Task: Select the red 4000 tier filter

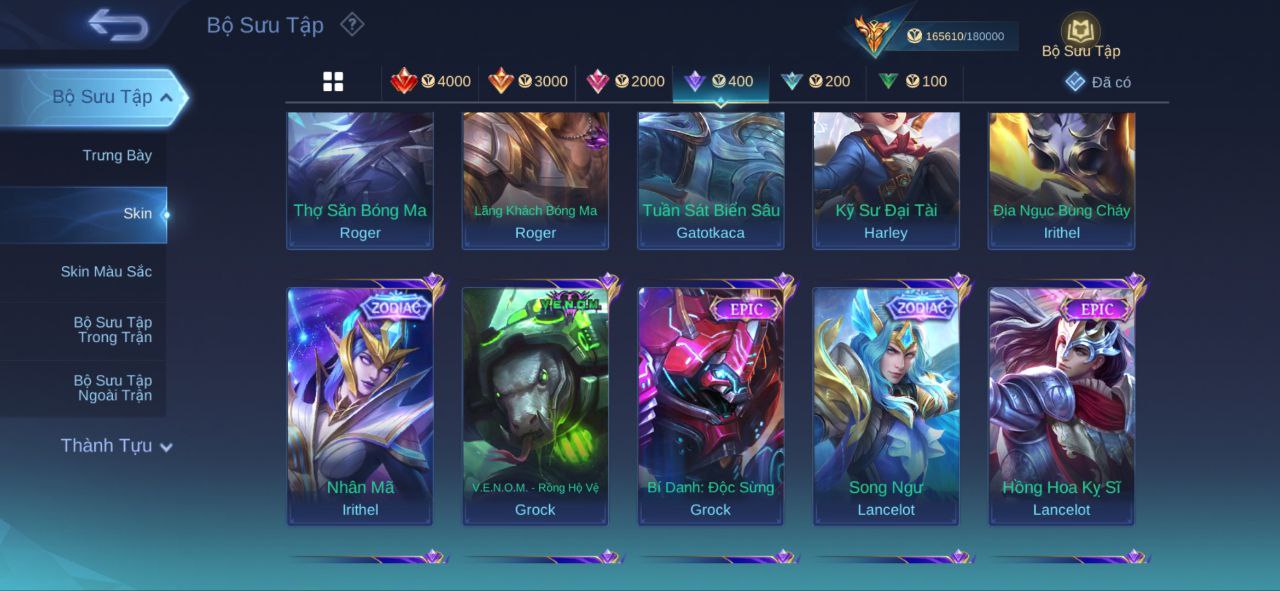Action: point(431,81)
